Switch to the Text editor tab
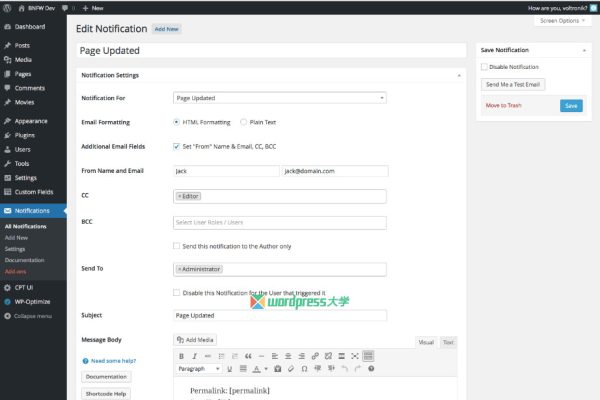The width and height of the screenshot is (600, 400). click(448, 342)
